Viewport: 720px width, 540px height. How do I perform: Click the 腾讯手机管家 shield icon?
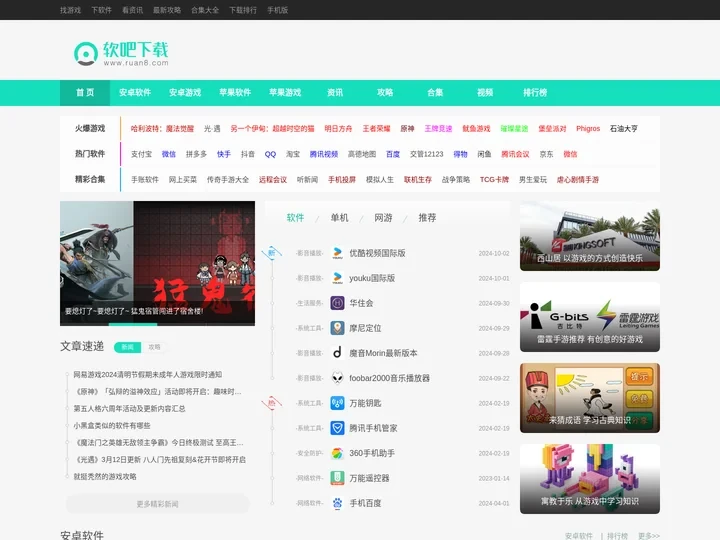coord(338,428)
